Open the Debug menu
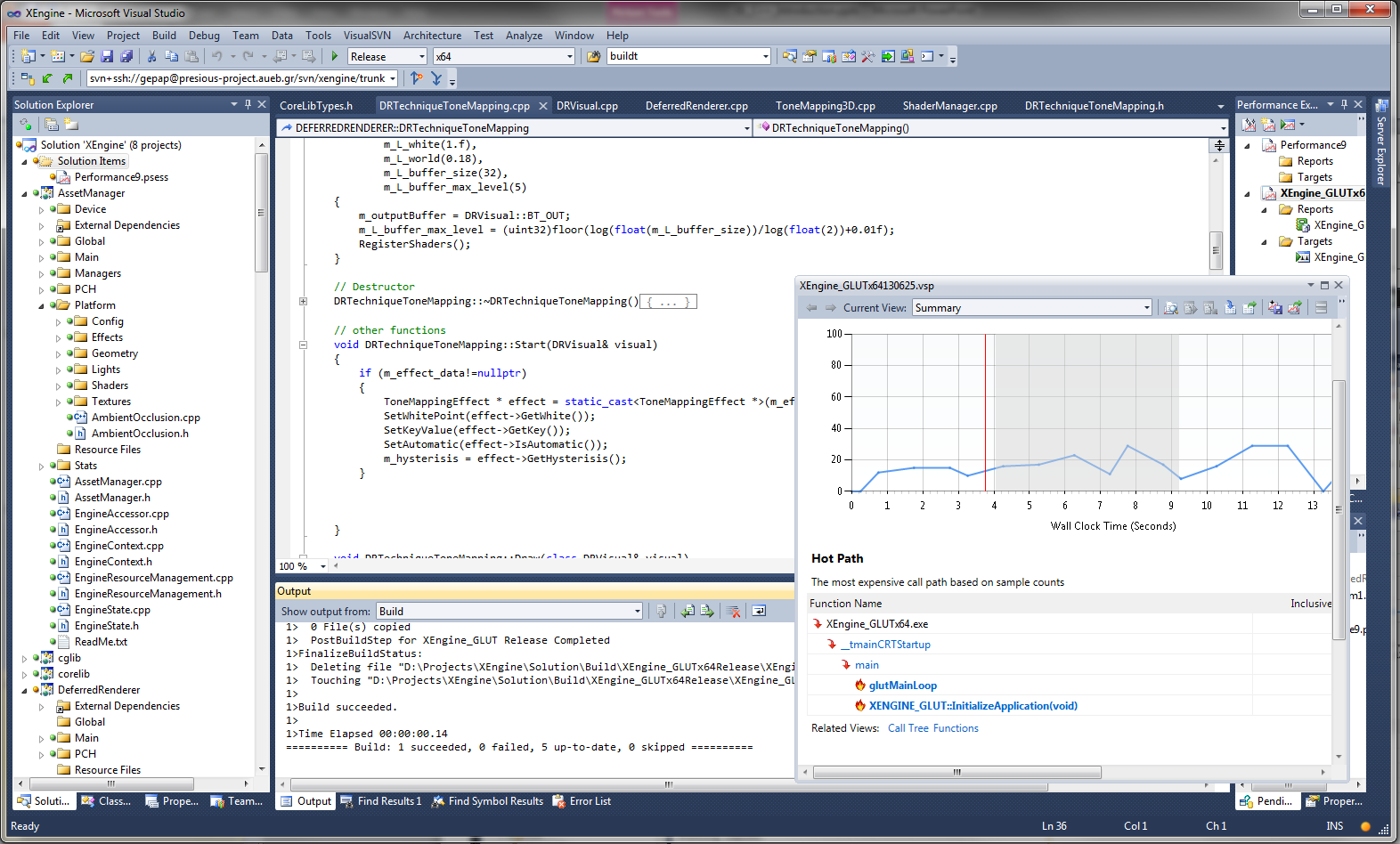 204,36
